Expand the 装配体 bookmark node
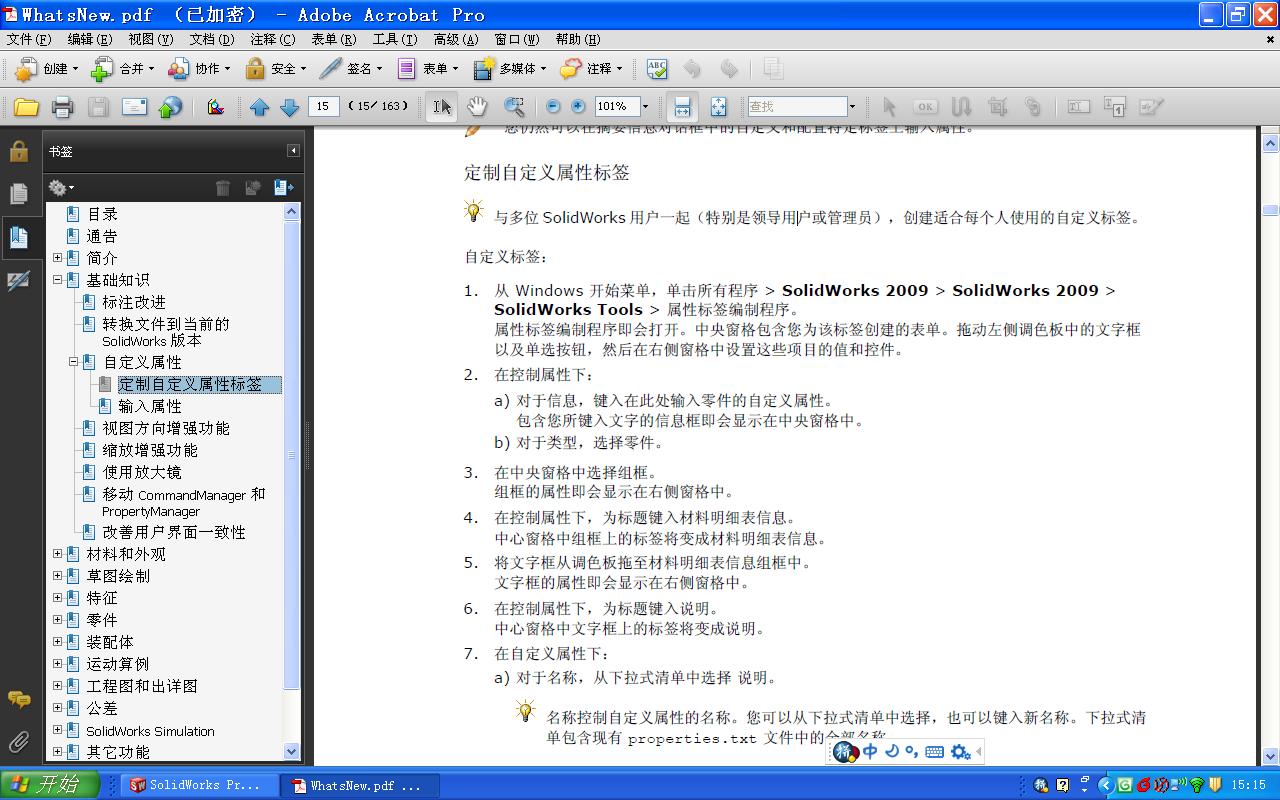 pyautogui.click(x=57, y=642)
